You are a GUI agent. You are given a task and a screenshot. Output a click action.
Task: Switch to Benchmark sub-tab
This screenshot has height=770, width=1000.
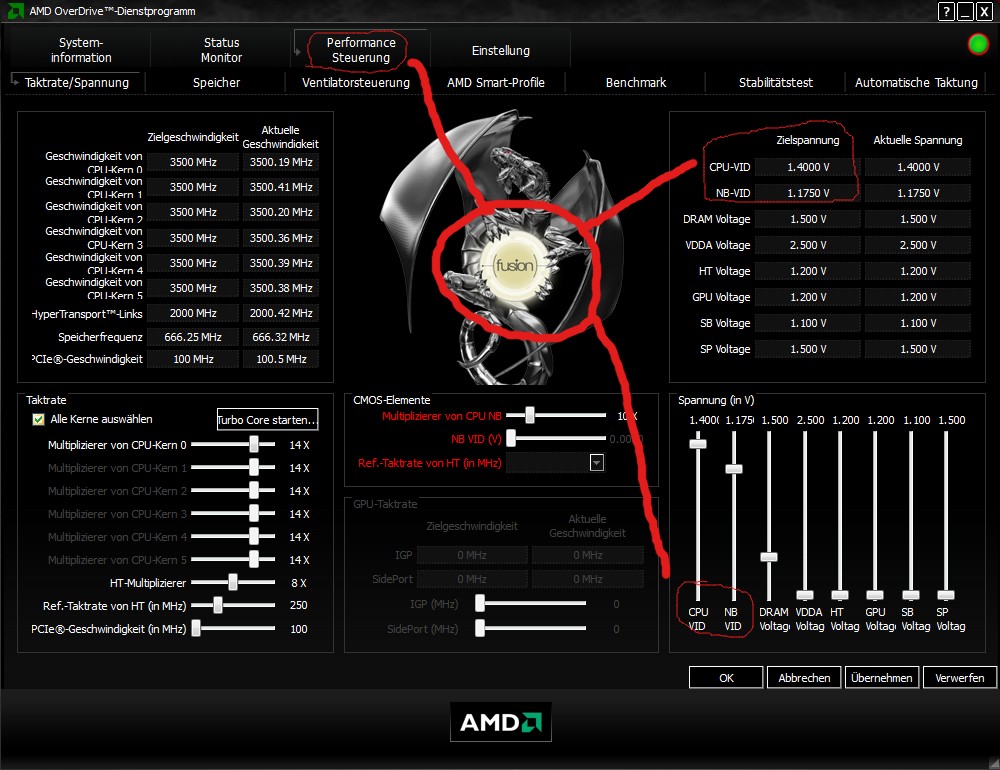[x=636, y=82]
